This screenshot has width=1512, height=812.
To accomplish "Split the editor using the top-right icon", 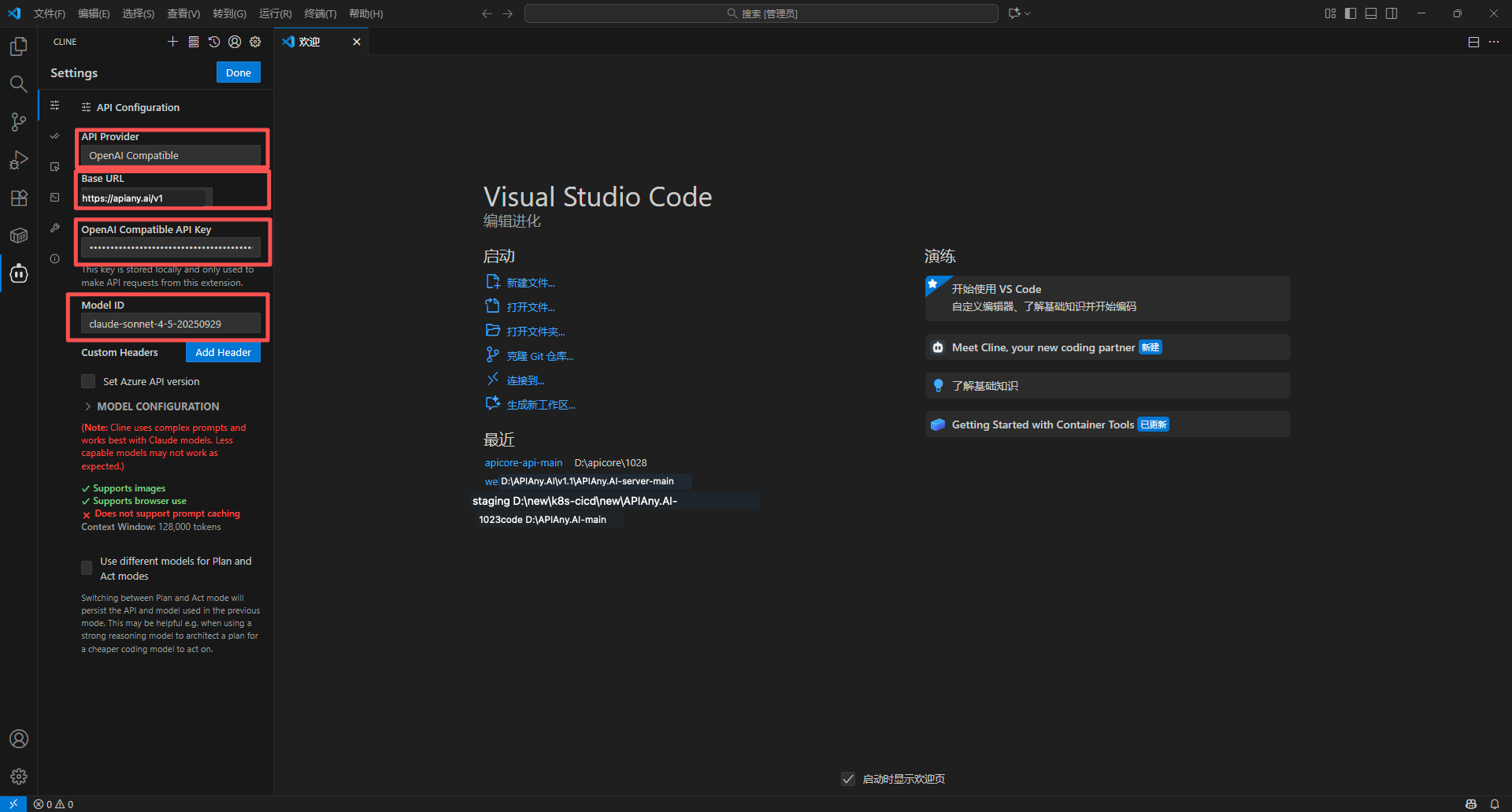I will click(x=1473, y=42).
